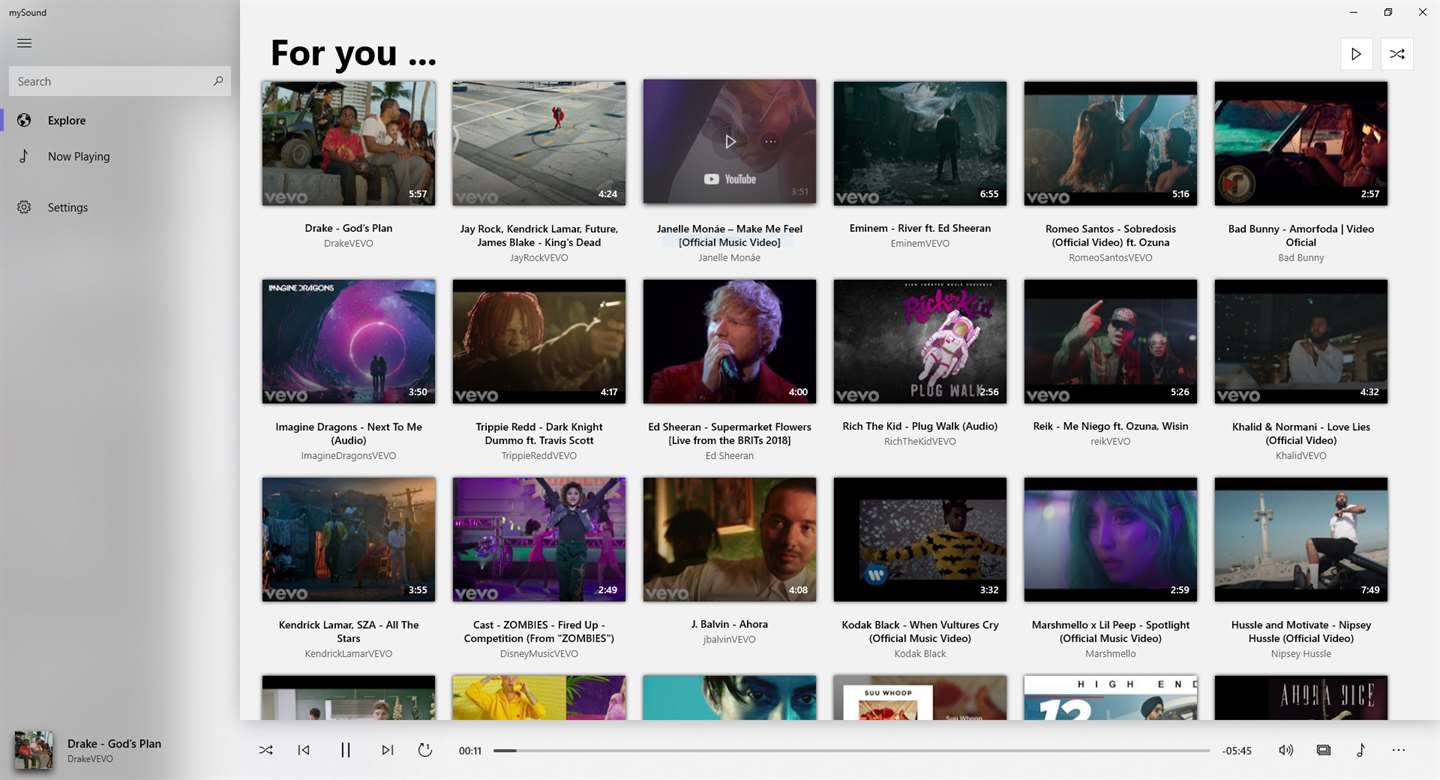This screenshot has height=780, width=1440.
Task: Toggle shuffle in the player bar
Action: (x=266, y=750)
